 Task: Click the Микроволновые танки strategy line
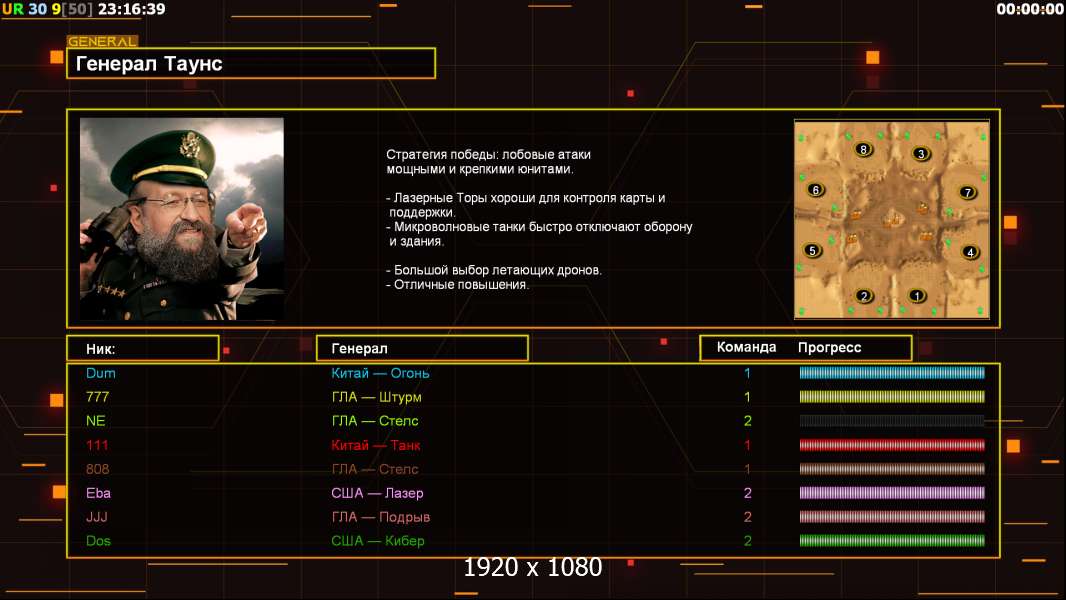coord(539,233)
